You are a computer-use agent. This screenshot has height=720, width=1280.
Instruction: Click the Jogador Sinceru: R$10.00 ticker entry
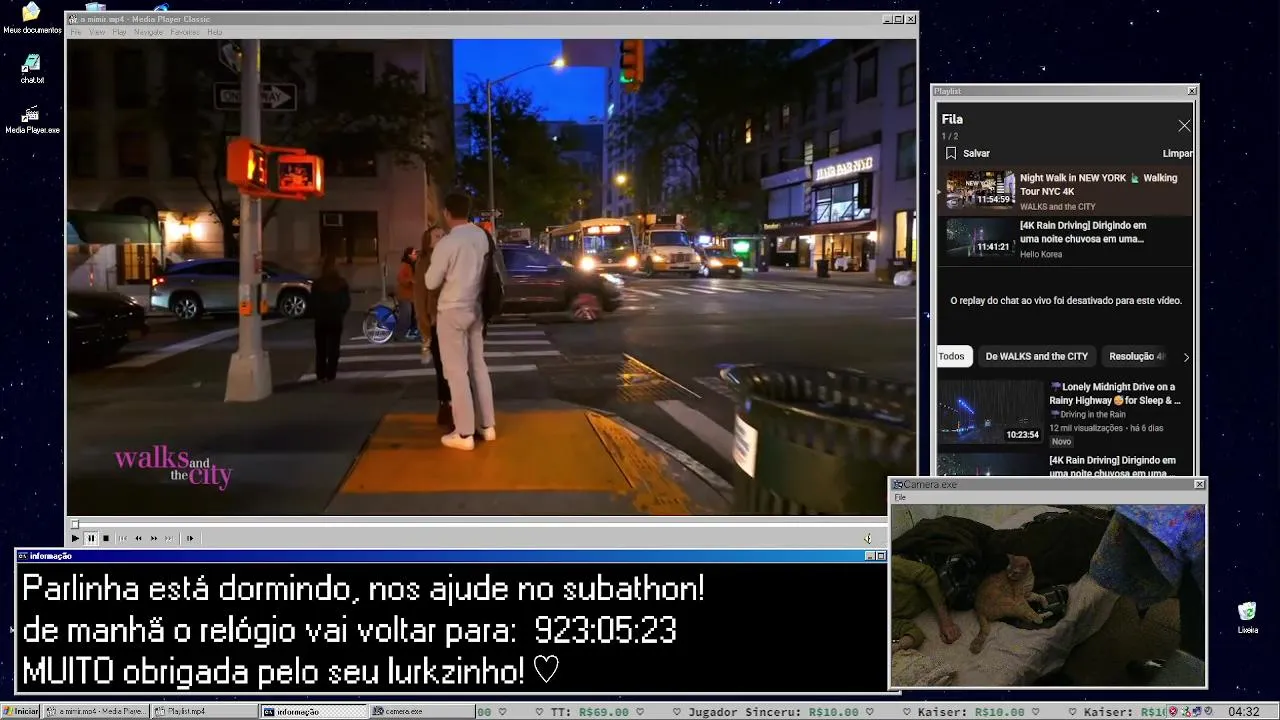773,712
